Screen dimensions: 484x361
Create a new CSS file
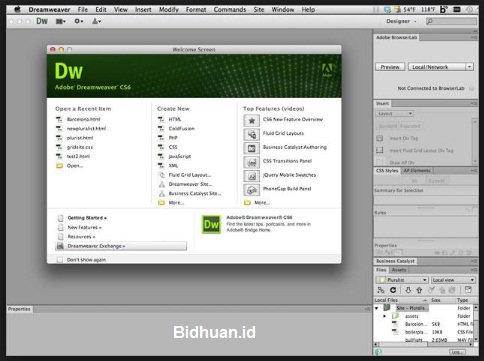pyautogui.click(x=173, y=147)
